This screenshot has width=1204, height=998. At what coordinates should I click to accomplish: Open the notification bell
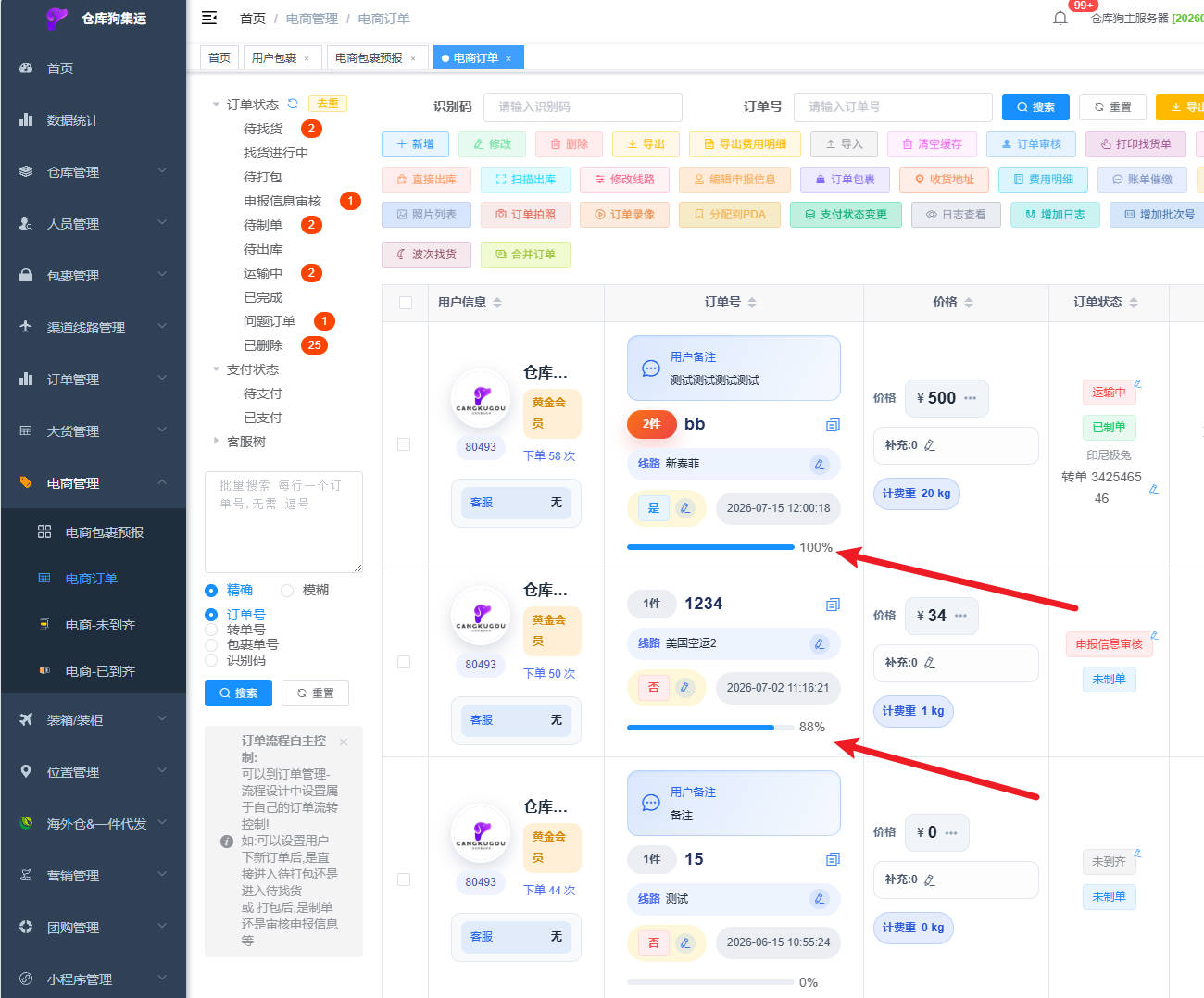point(1060,18)
